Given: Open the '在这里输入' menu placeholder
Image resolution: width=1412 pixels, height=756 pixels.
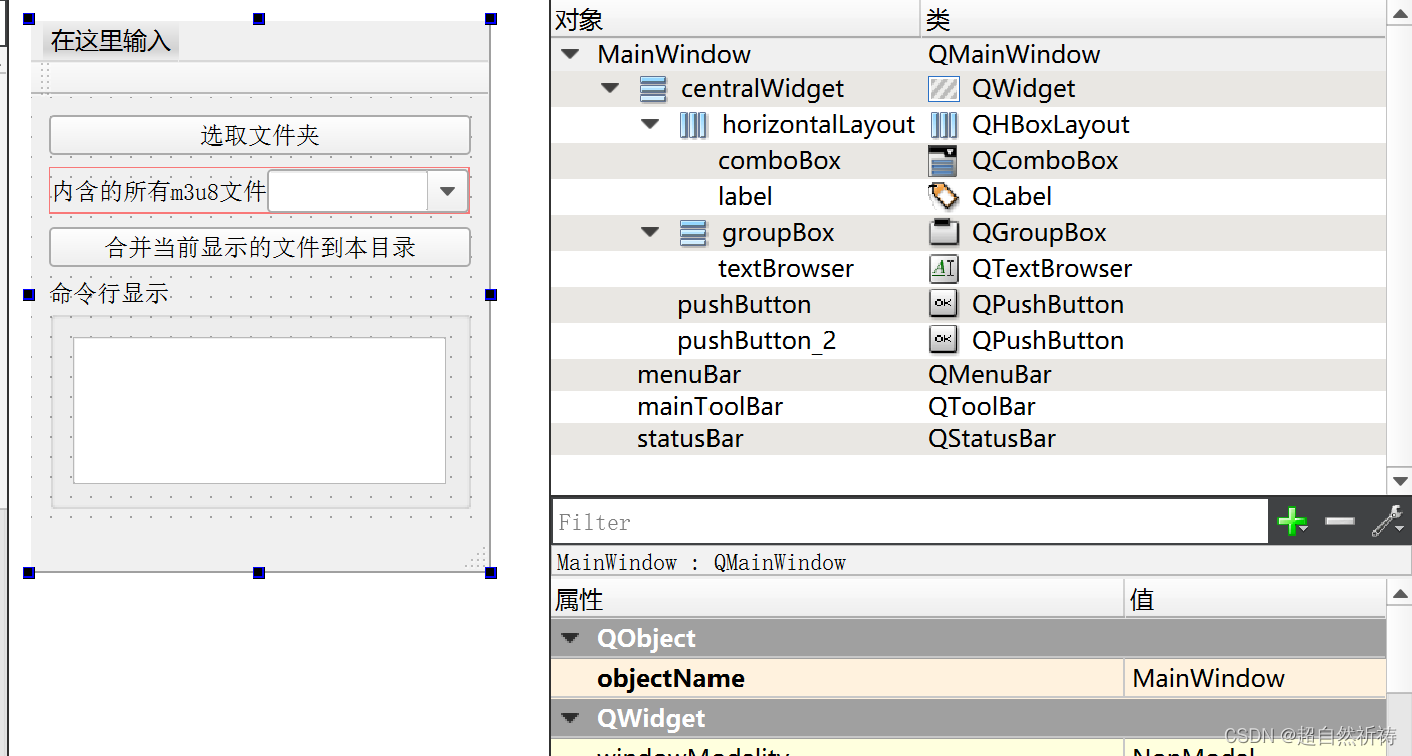Looking at the screenshot, I should [111, 41].
